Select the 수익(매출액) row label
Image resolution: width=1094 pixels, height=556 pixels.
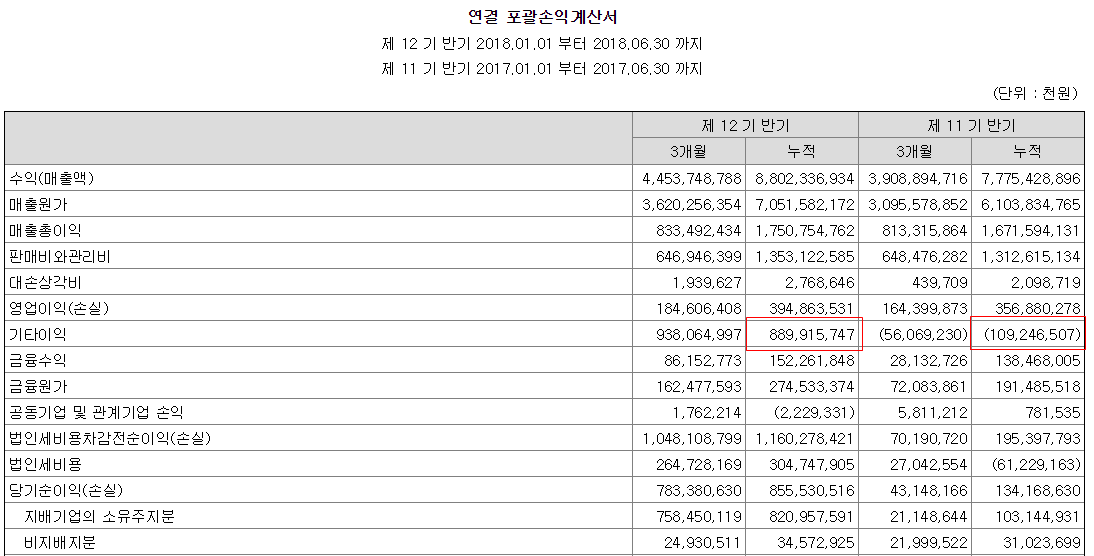point(51,179)
